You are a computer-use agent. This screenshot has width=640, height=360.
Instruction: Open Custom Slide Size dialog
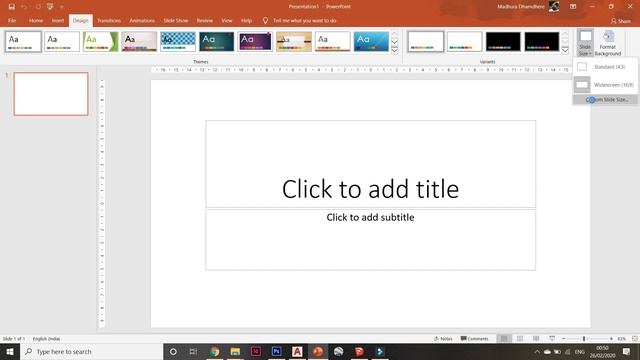[x=605, y=100]
